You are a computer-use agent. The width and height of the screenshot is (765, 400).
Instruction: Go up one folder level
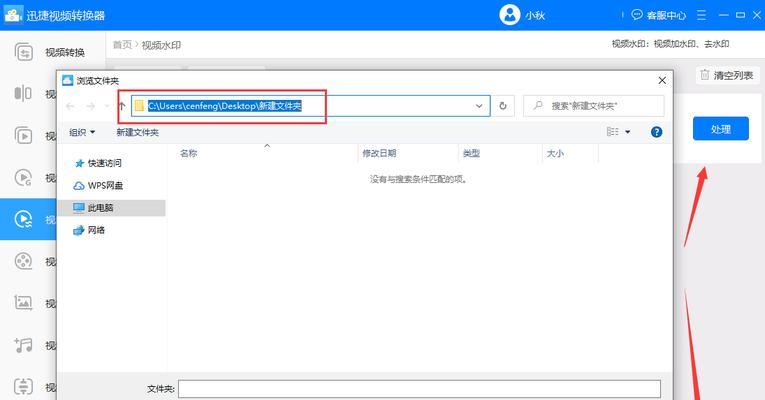click(x=122, y=106)
